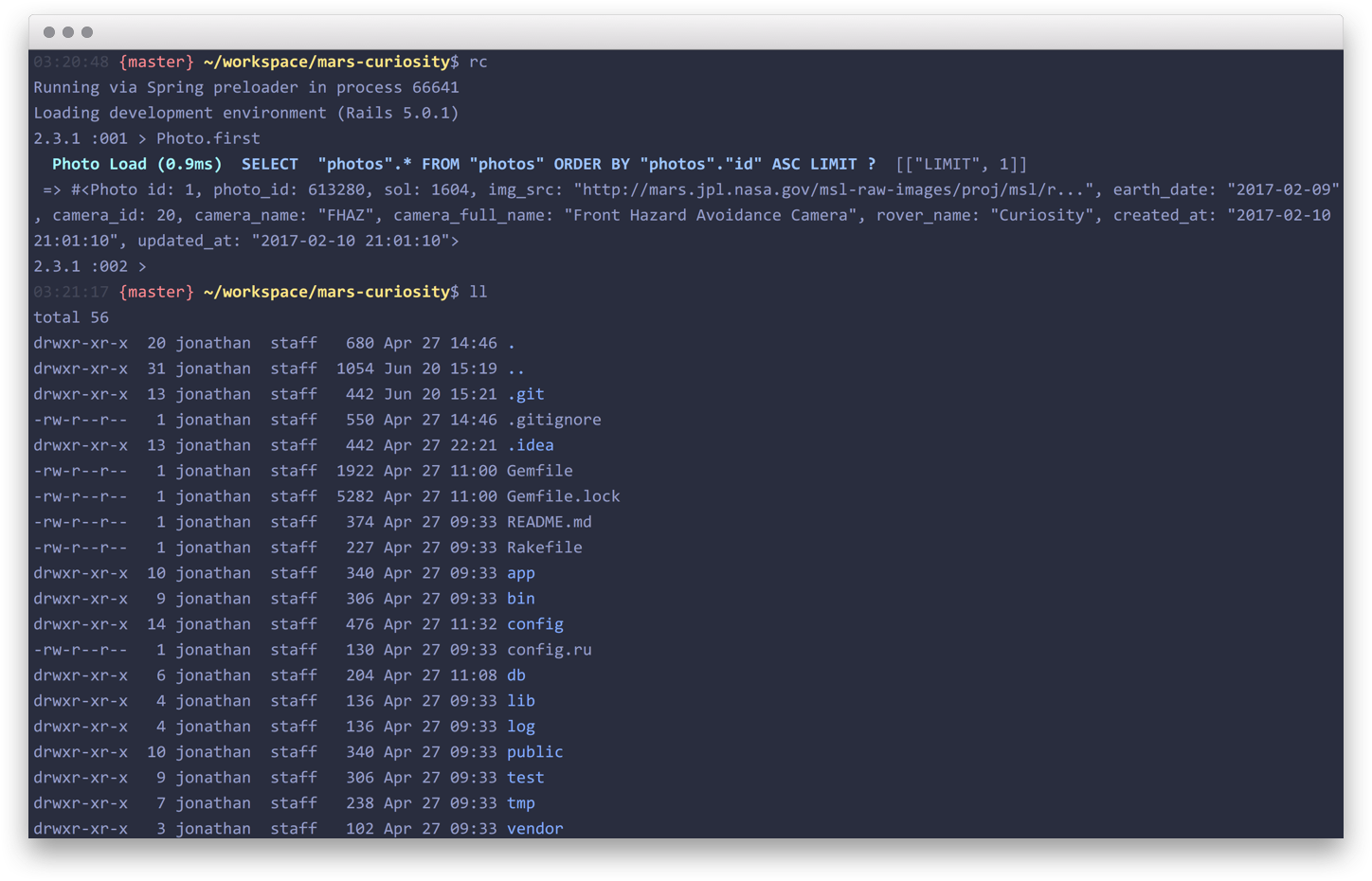This screenshot has height=881, width=1372.
Task: Click the 'Photo Load (0.9ms)' label
Action: click(137, 164)
